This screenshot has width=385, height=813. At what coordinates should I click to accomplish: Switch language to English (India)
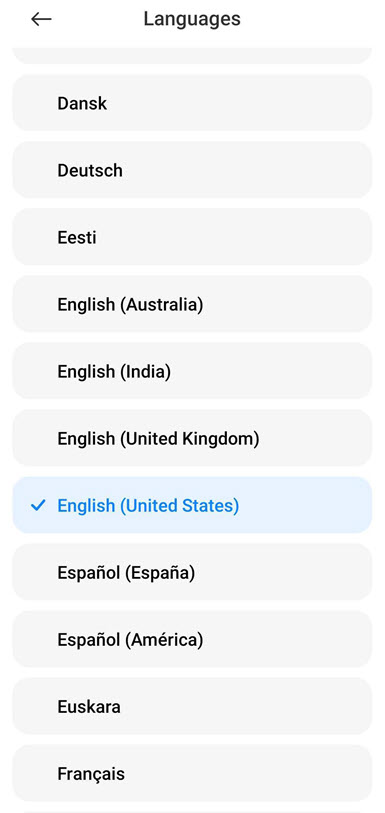coord(192,371)
